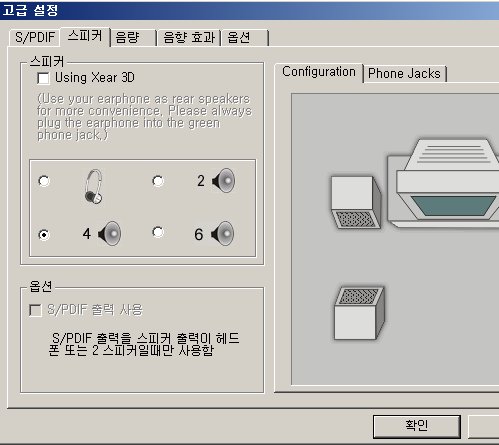Click the Using Xear 3D label text

point(95,78)
